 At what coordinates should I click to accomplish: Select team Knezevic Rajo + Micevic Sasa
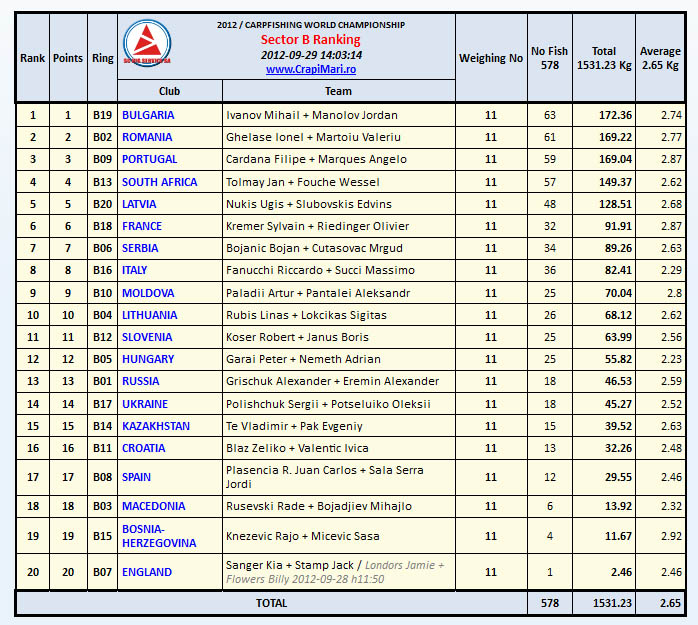click(303, 536)
